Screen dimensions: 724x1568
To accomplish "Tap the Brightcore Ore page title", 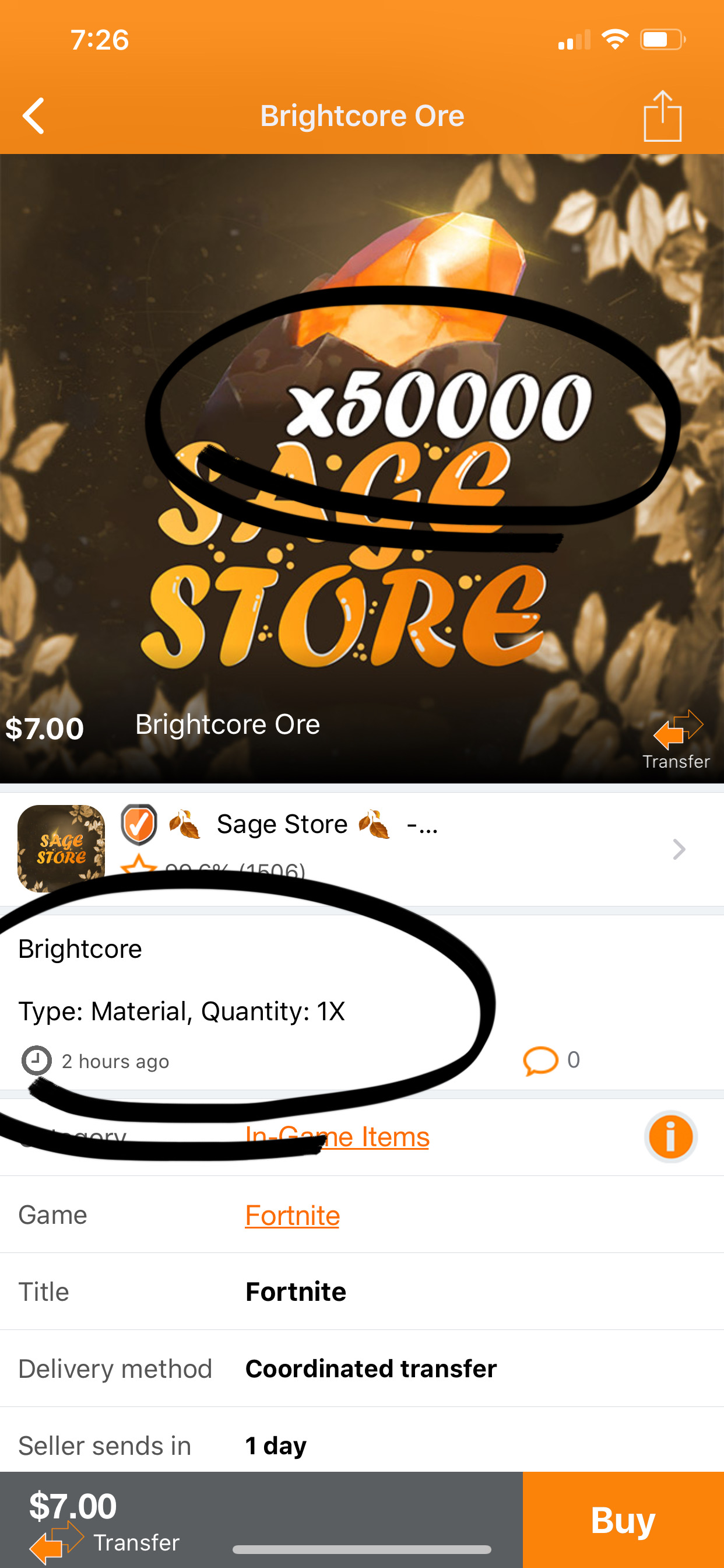I will pos(362,116).
